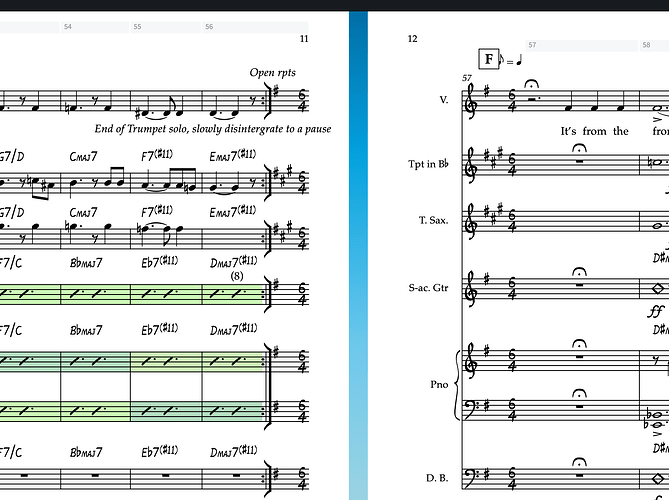Click the 'Tpt in Bb' staff label
Screen dimensions: 669x500
click(x=428, y=164)
